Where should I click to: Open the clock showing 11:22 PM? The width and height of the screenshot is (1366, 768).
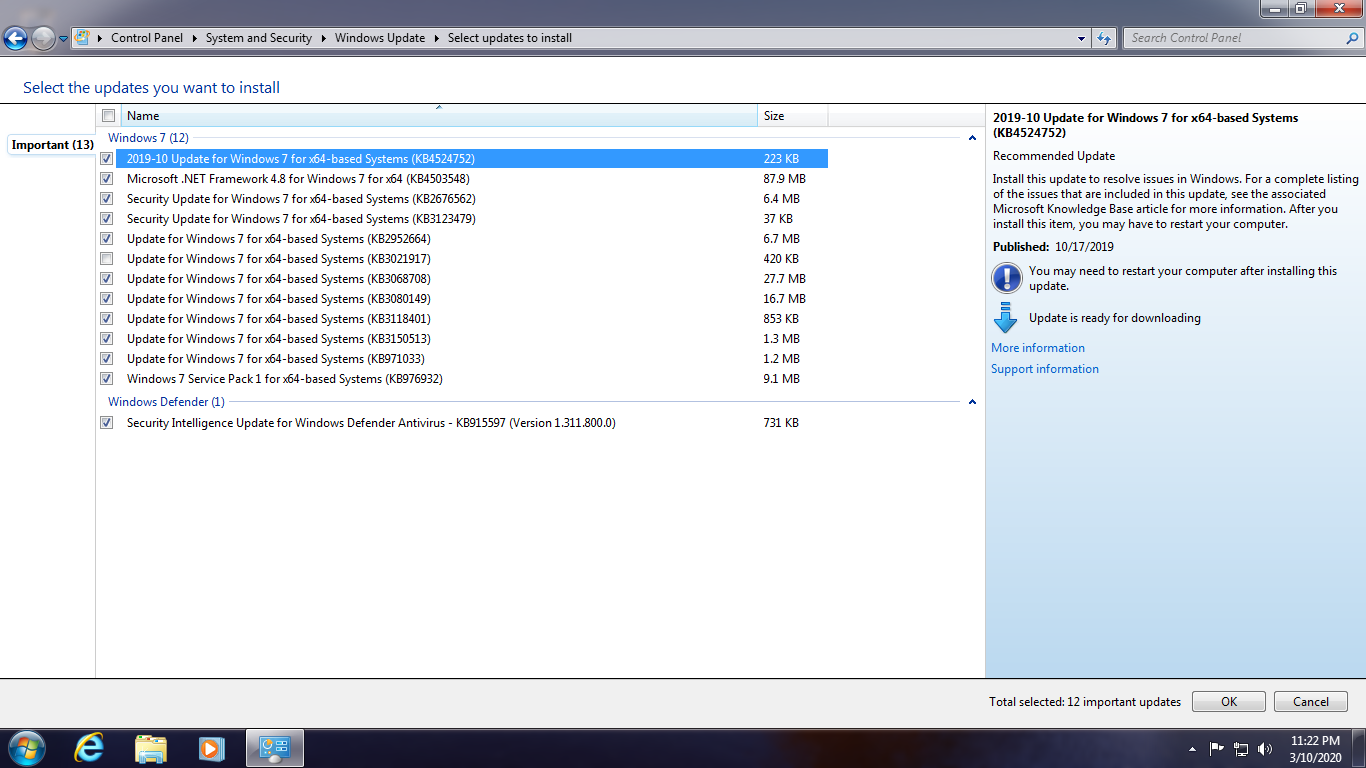coord(1315,749)
